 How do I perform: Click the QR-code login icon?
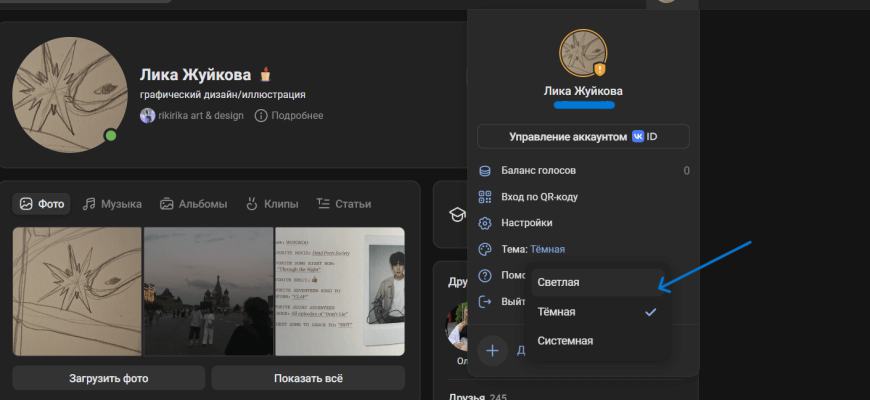pos(486,197)
